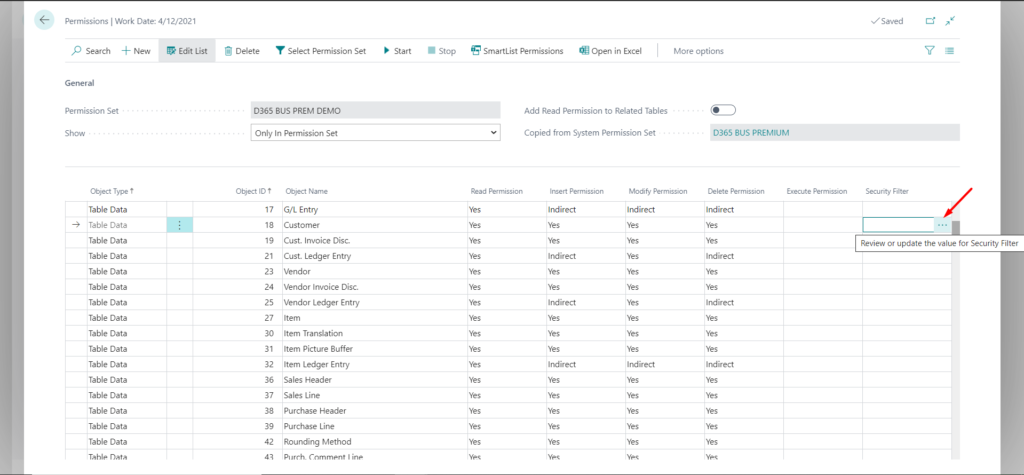Collapse the page with the arrows icon
1024x475 pixels.
(950, 21)
